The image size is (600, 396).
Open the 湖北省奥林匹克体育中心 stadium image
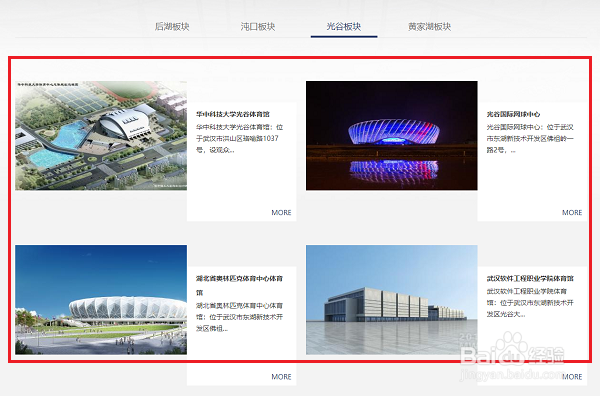point(101,300)
